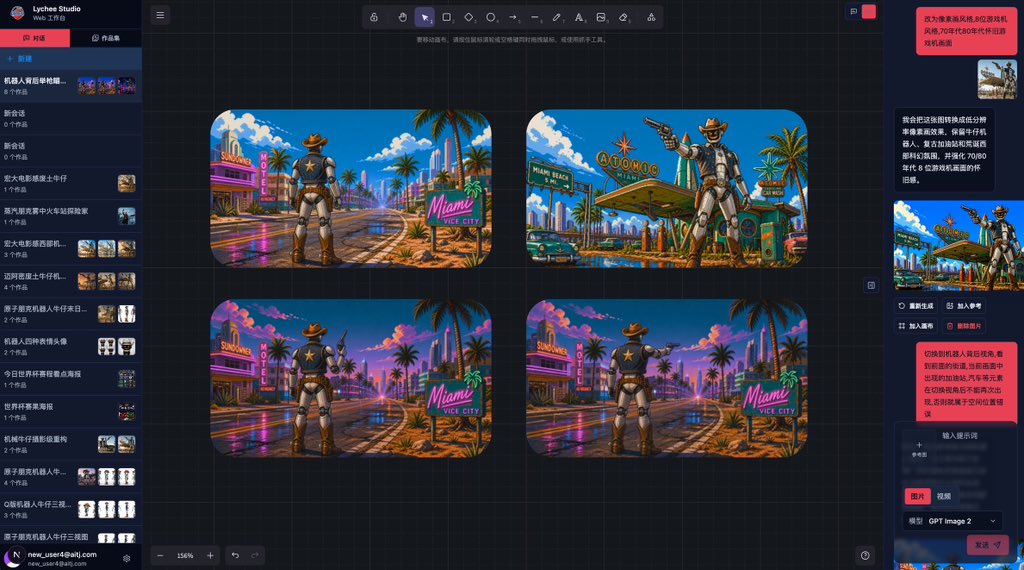Screen dimensions: 1024x570
Task: Redo the canvas action
Action: coord(255,556)
